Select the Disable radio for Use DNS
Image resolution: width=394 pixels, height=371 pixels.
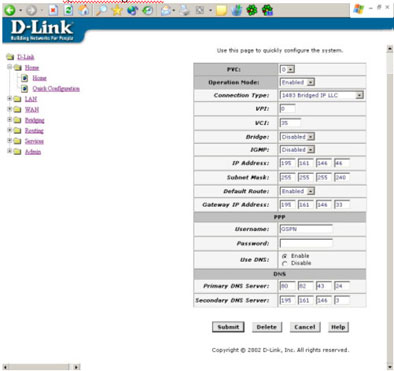[284, 264]
